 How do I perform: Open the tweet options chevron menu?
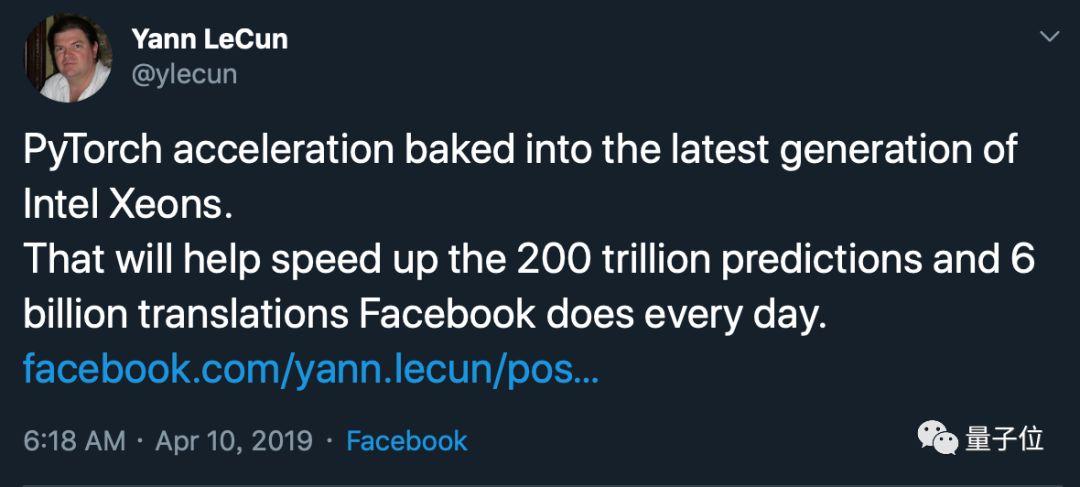pyautogui.click(x=1049, y=37)
